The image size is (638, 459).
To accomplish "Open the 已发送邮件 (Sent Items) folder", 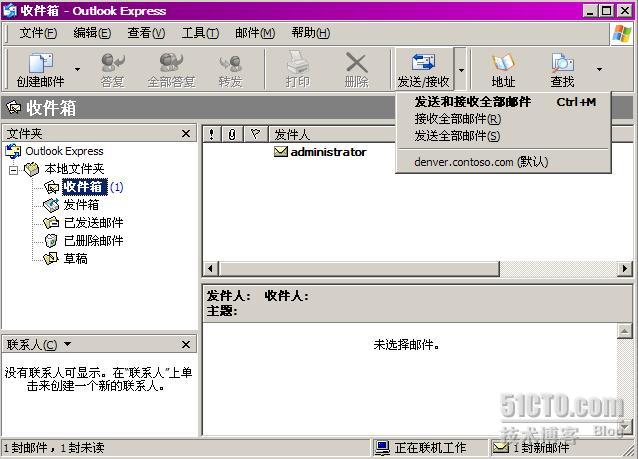I will (x=92, y=223).
